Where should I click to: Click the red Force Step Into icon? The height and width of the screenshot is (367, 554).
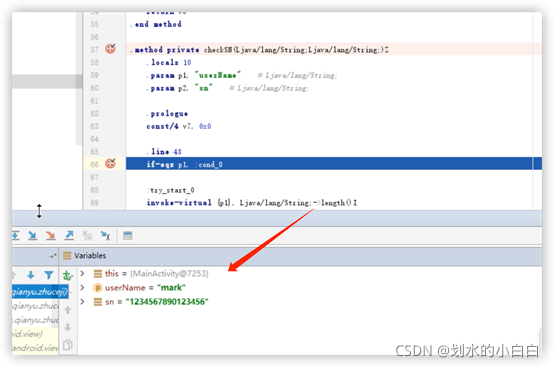pyautogui.click(x=51, y=235)
